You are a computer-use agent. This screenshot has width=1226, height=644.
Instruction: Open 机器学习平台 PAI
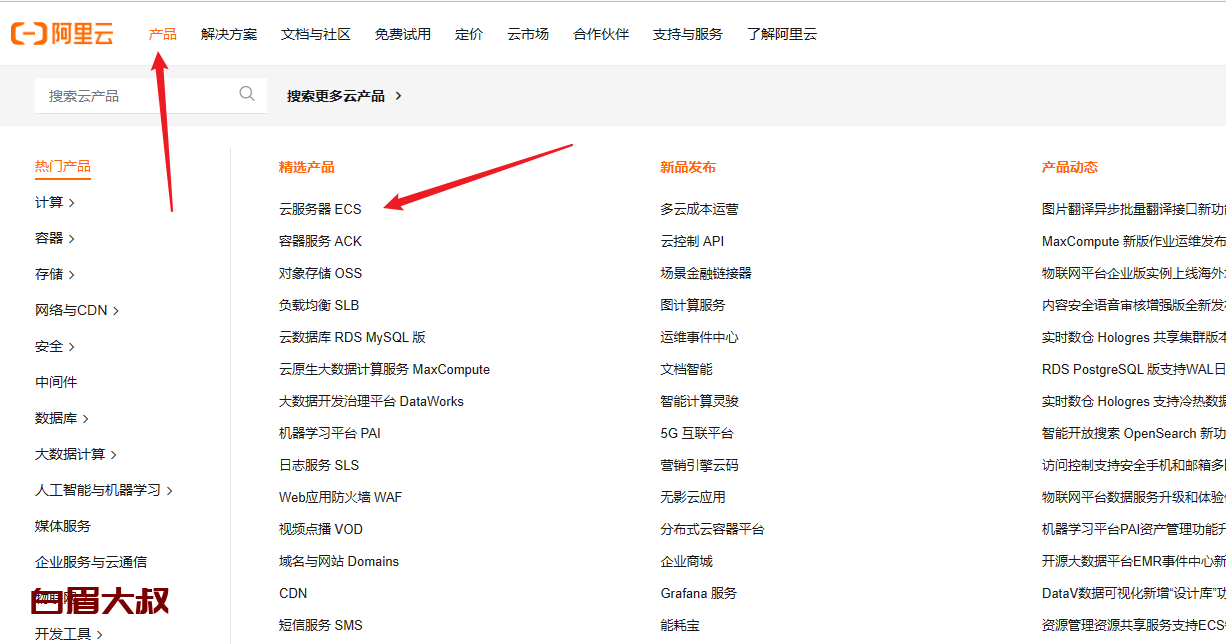click(330, 433)
